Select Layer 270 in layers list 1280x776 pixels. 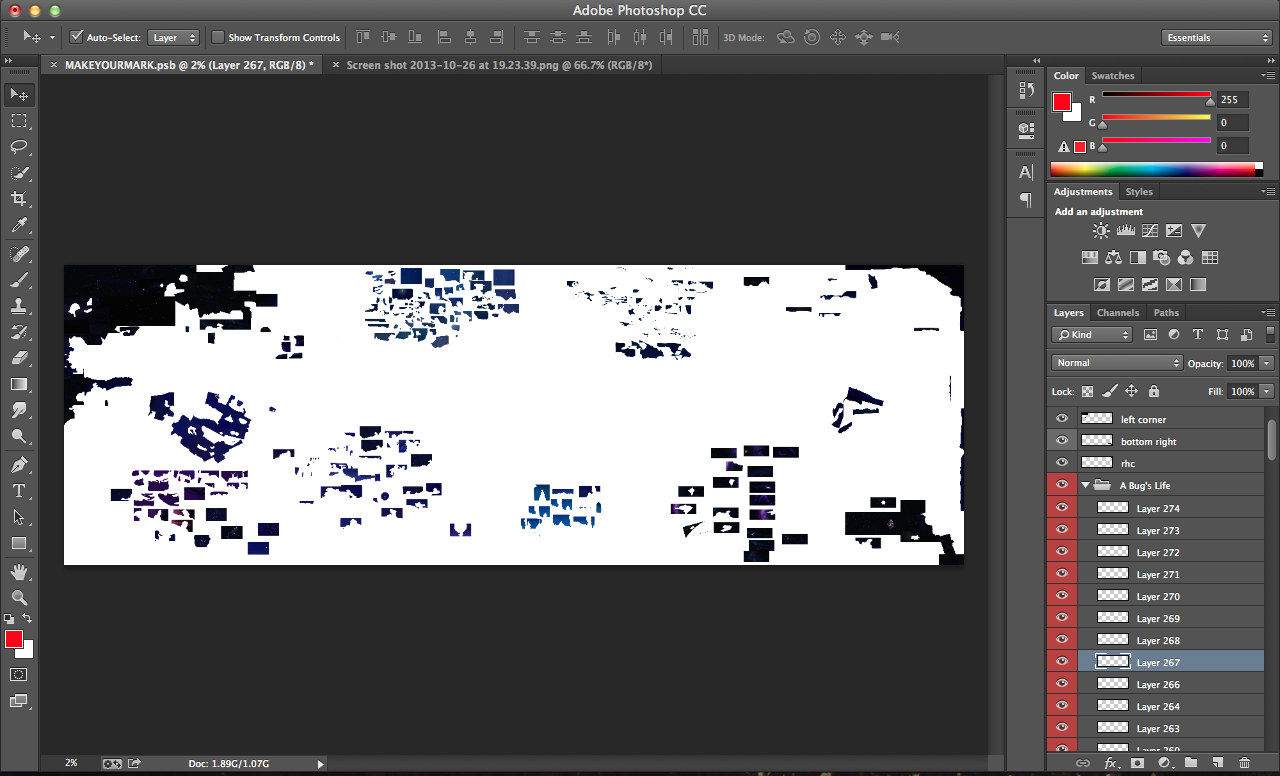coord(1158,597)
